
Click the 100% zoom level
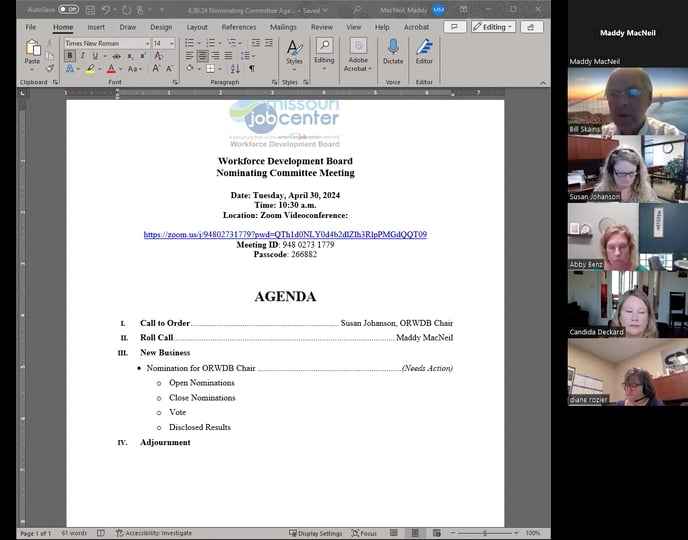(533, 533)
